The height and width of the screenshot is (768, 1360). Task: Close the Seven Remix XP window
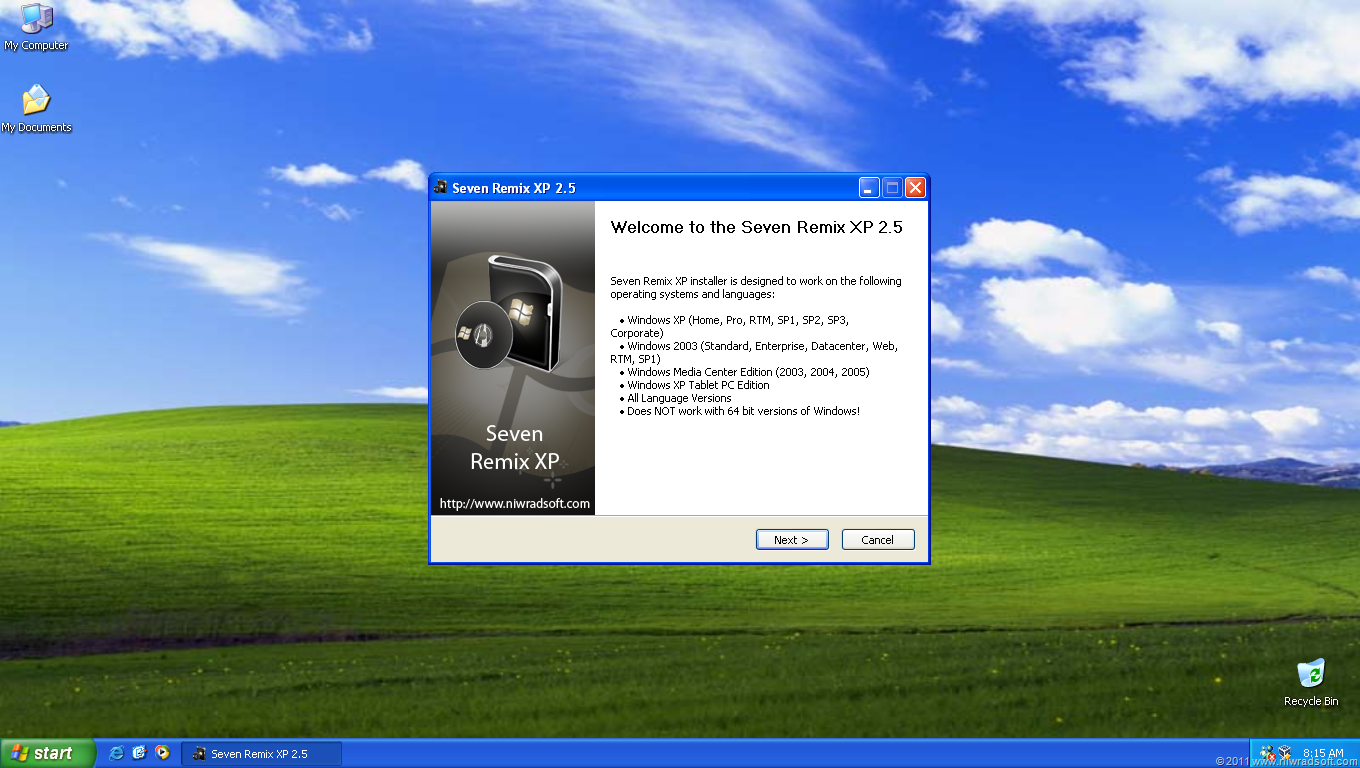click(915, 188)
